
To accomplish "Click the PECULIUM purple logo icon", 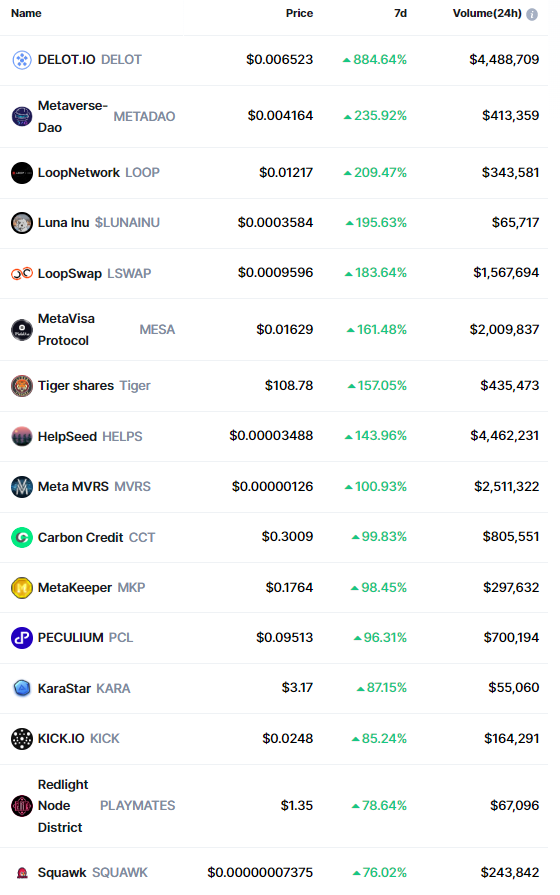I will tap(22, 638).
